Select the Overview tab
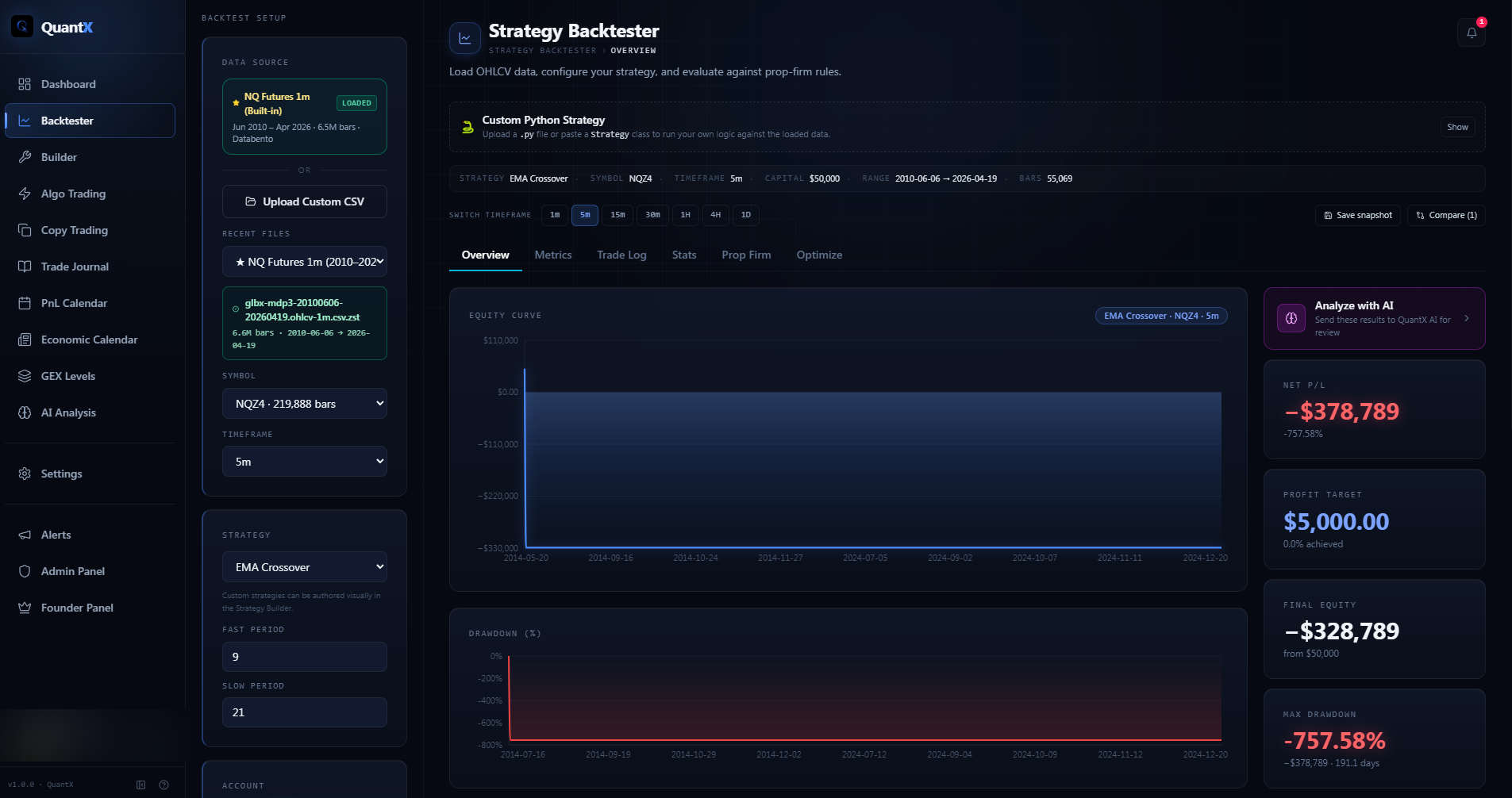Image resolution: width=1512 pixels, height=798 pixels. point(486,255)
